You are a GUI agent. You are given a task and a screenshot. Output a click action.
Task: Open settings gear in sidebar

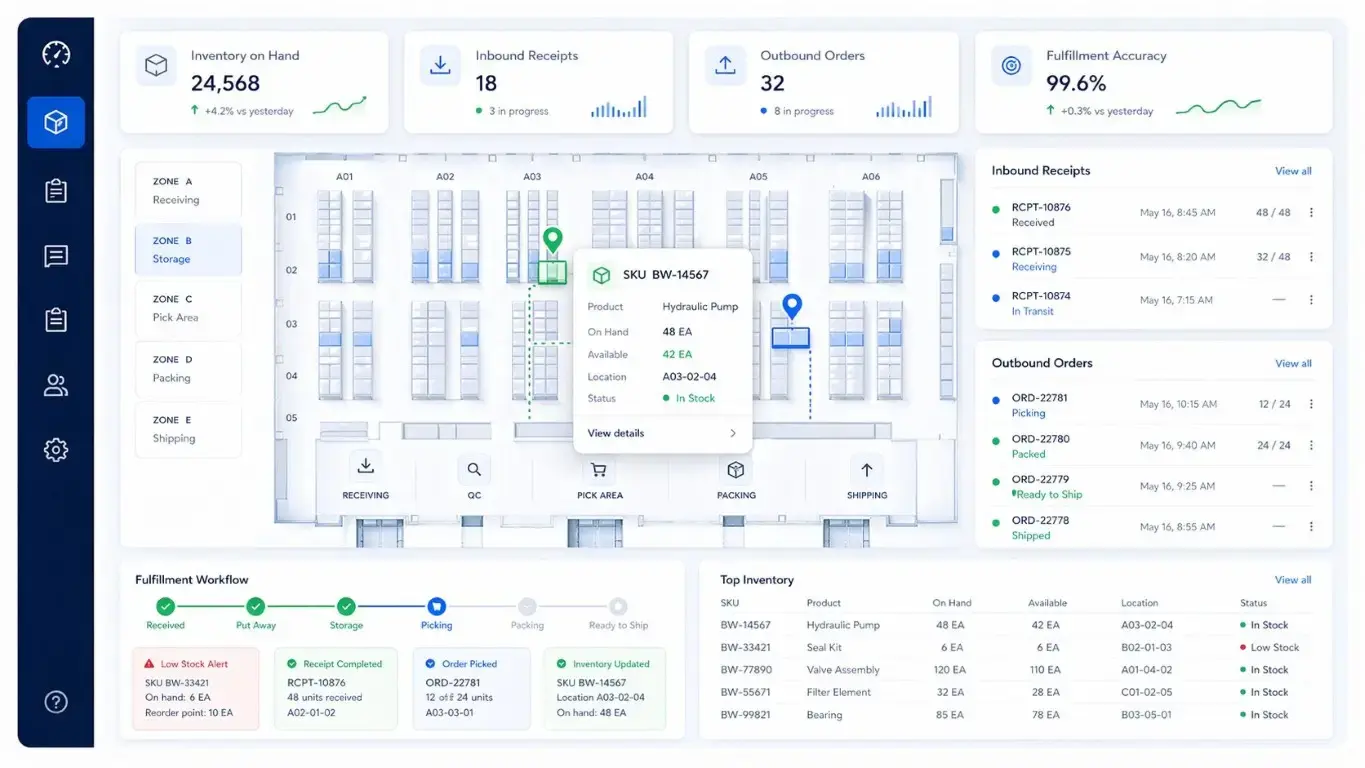(56, 450)
